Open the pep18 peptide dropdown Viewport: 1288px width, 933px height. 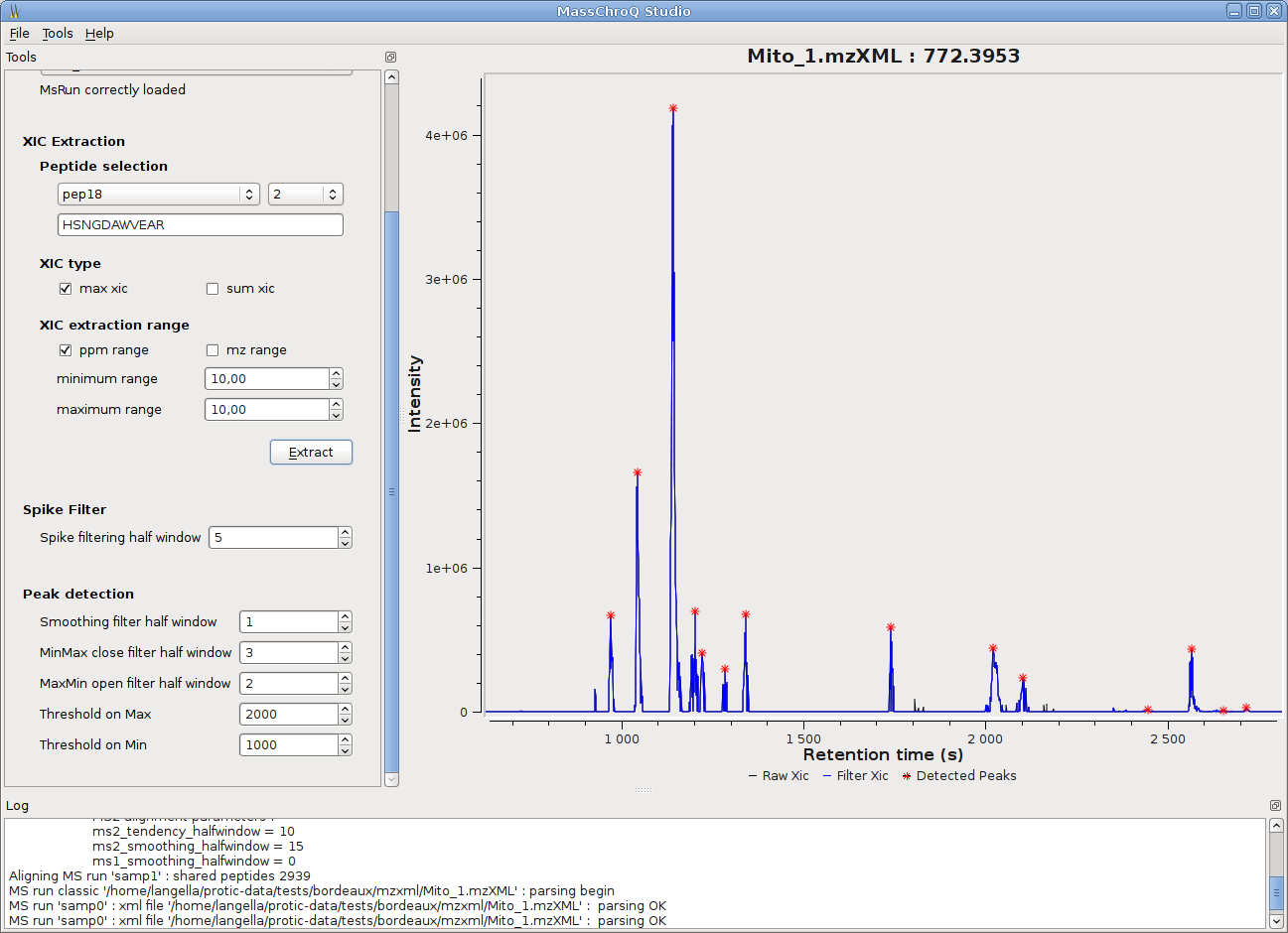tap(159, 195)
